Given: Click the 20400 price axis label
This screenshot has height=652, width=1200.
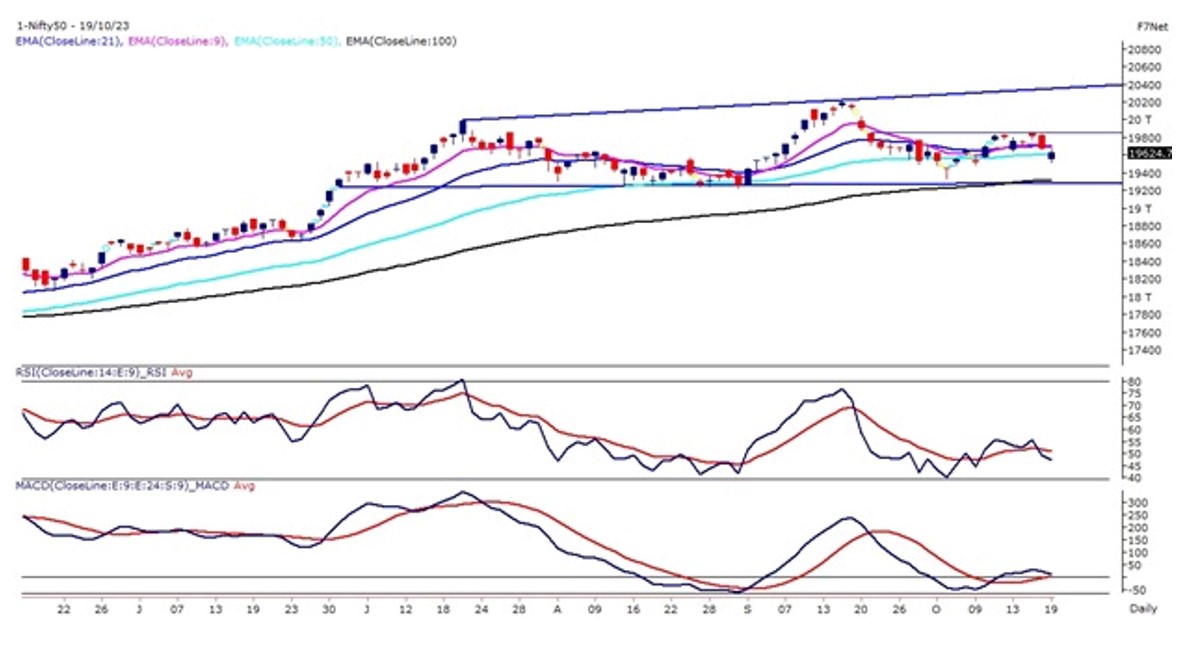Looking at the screenshot, I should point(1146,85).
